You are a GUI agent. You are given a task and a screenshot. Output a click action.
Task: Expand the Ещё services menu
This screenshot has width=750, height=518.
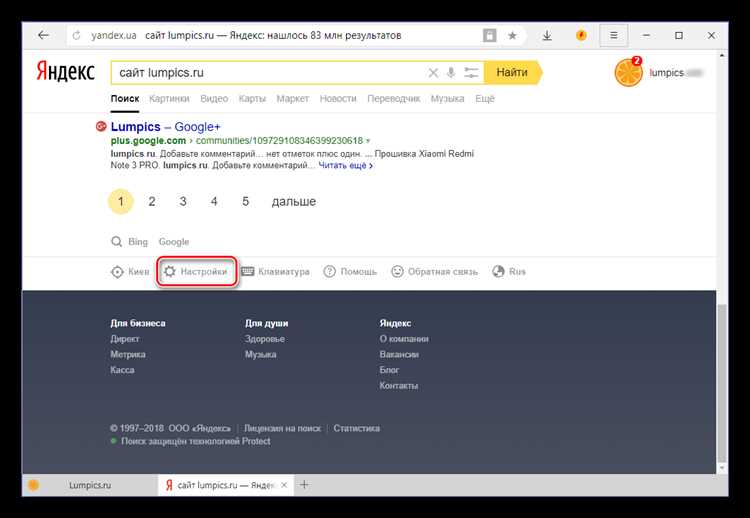click(485, 99)
